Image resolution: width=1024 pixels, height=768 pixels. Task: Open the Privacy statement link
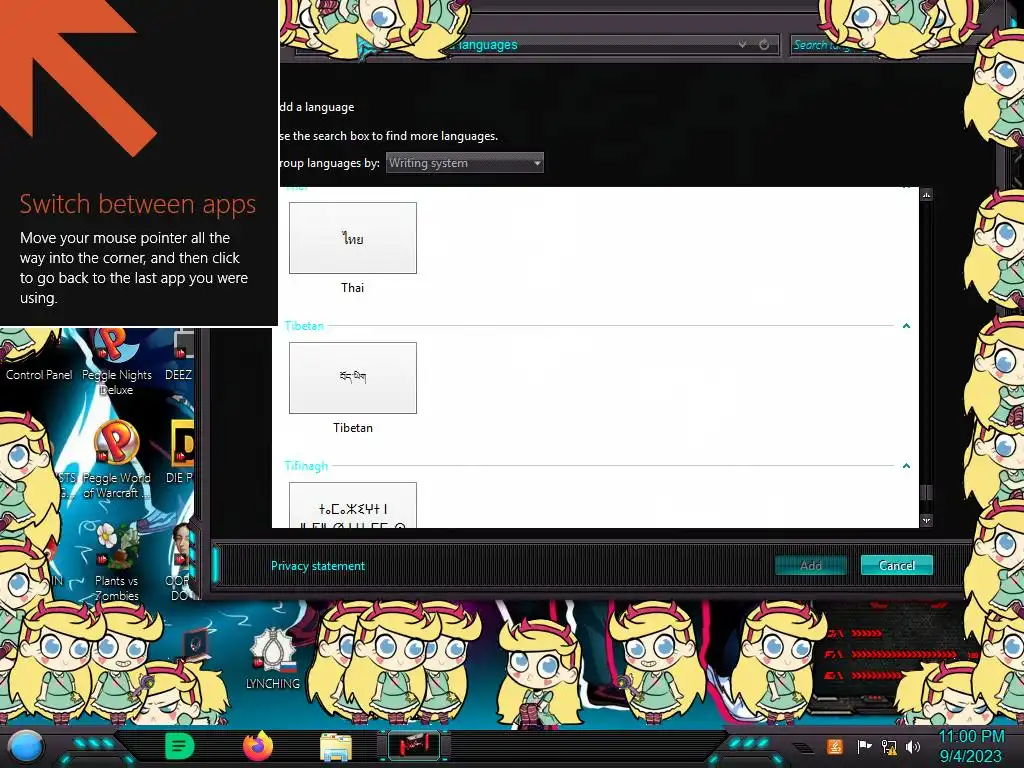click(318, 566)
